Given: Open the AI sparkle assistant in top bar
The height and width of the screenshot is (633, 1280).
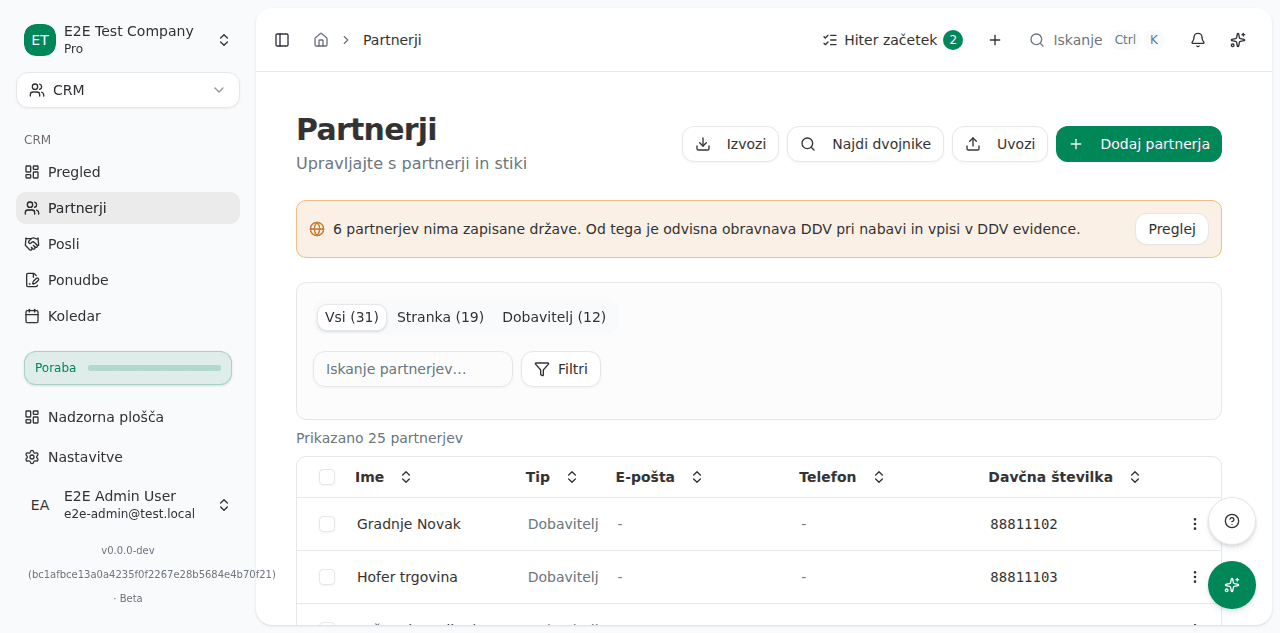Looking at the screenshot, I should click(x=1238, y=40).
